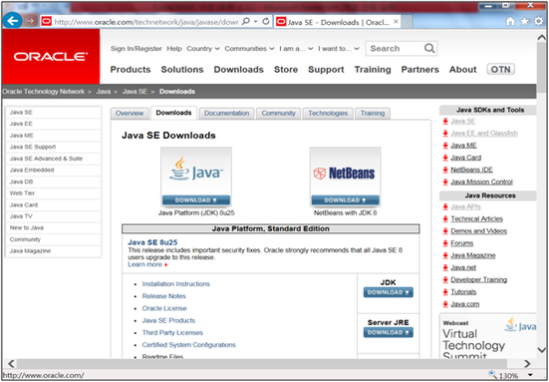Switch to the Documentation tab
The image size is (549, 382).
227,113
